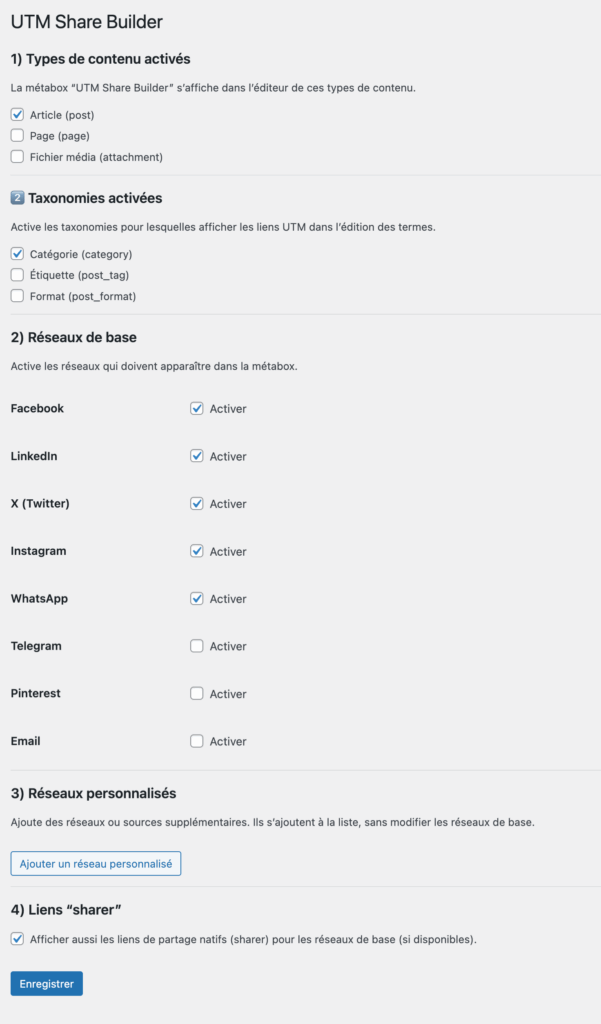Turn off WhatsApp activation
601x1024 pixels.
196,598
